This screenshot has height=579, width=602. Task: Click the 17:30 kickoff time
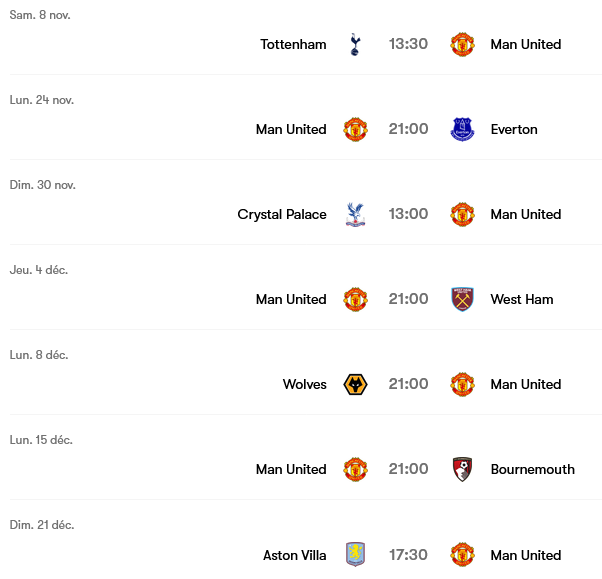(408, 555)
